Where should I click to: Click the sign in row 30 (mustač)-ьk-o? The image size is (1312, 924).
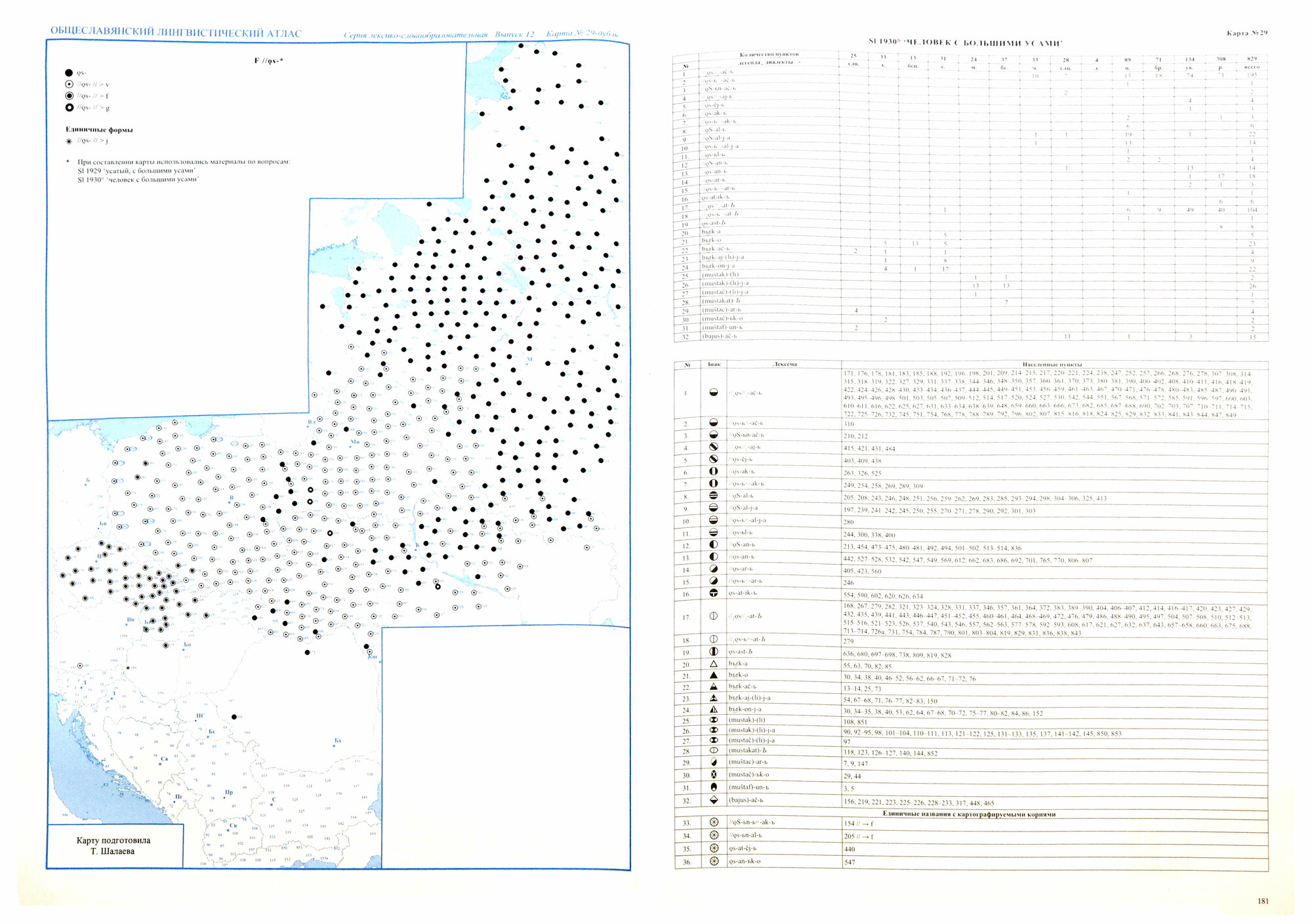point(714,774)
